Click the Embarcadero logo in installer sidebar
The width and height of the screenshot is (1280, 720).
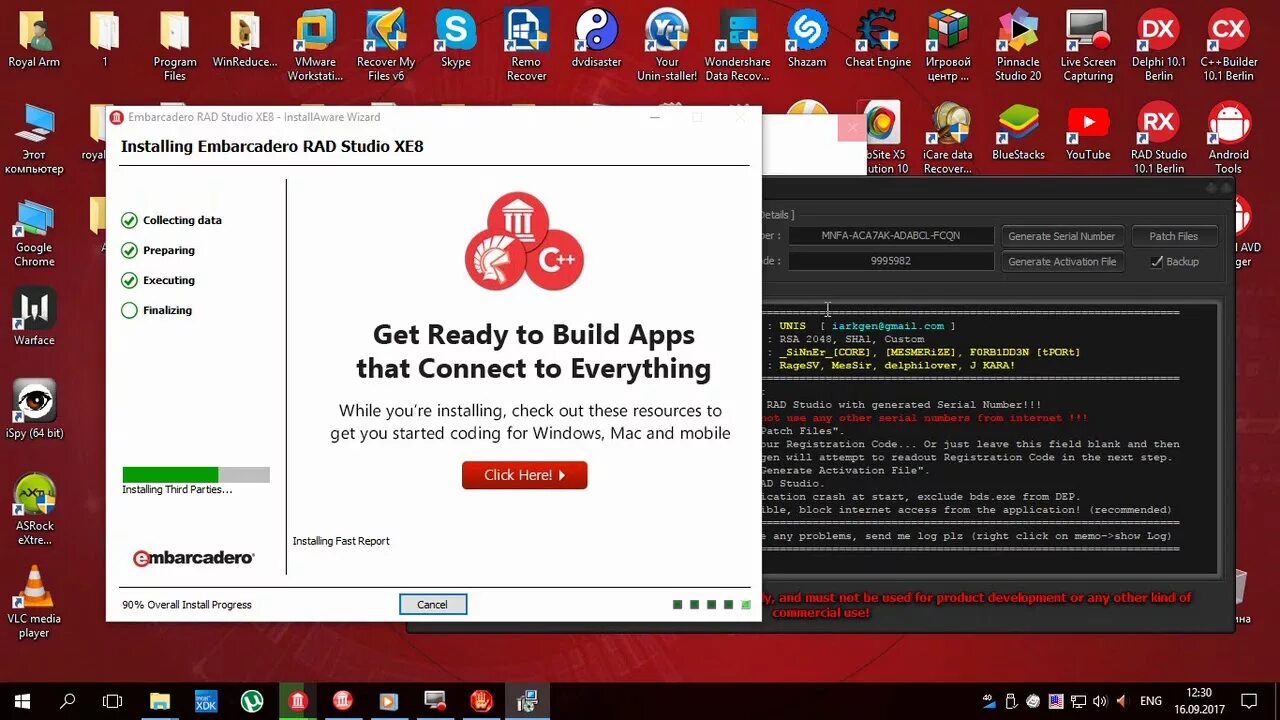(x=193, y=558)
